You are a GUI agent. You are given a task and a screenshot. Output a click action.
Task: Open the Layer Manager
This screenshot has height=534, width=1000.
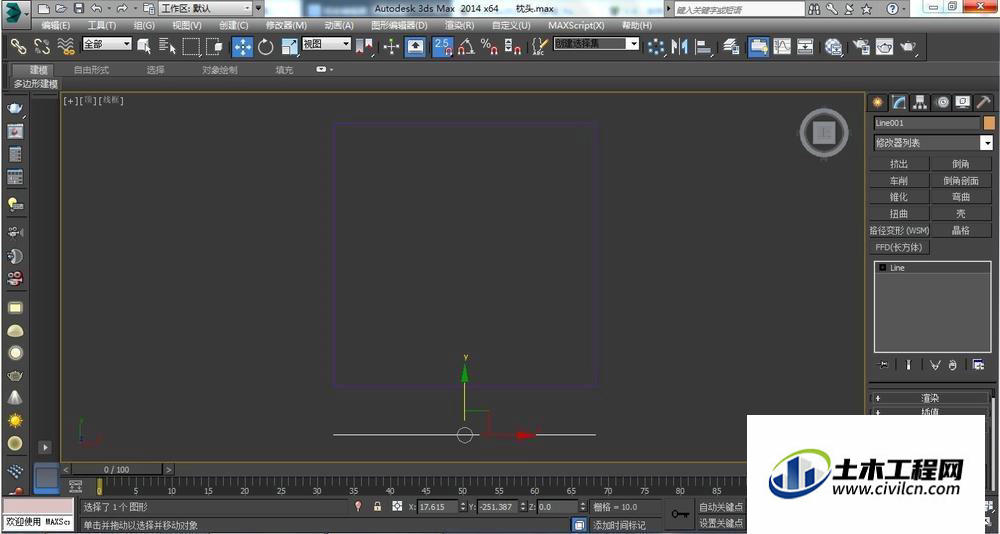[x=731, y=47]
